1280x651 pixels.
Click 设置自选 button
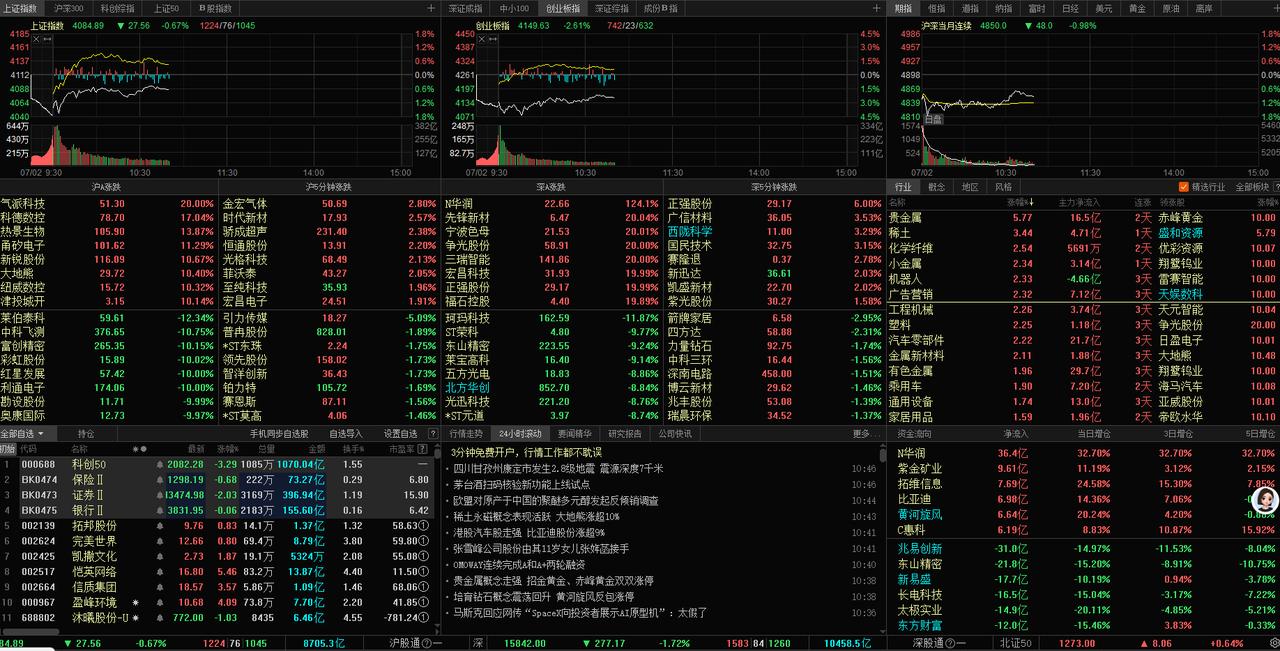pos(400,434)
